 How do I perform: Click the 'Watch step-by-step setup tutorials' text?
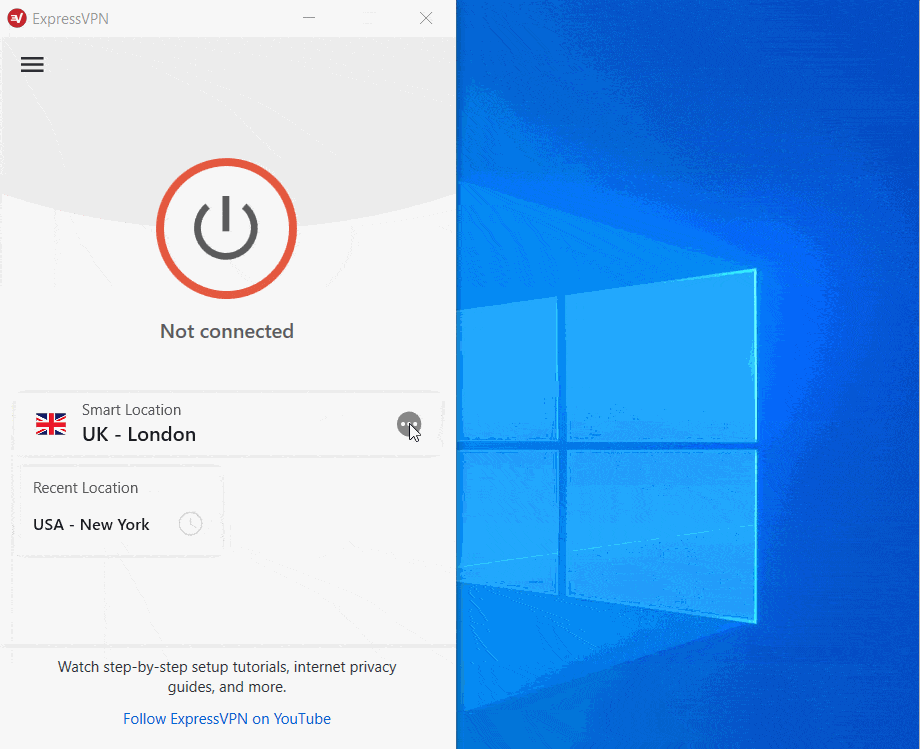227,677
